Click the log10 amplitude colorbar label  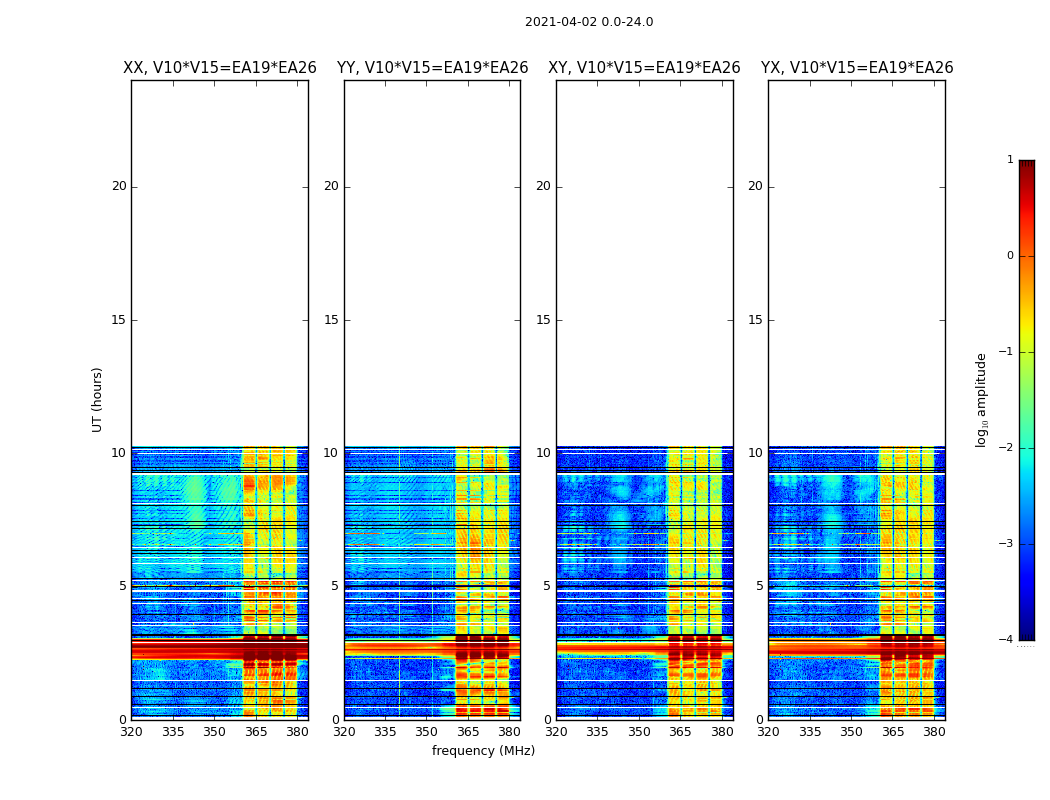tap(981, 400)
